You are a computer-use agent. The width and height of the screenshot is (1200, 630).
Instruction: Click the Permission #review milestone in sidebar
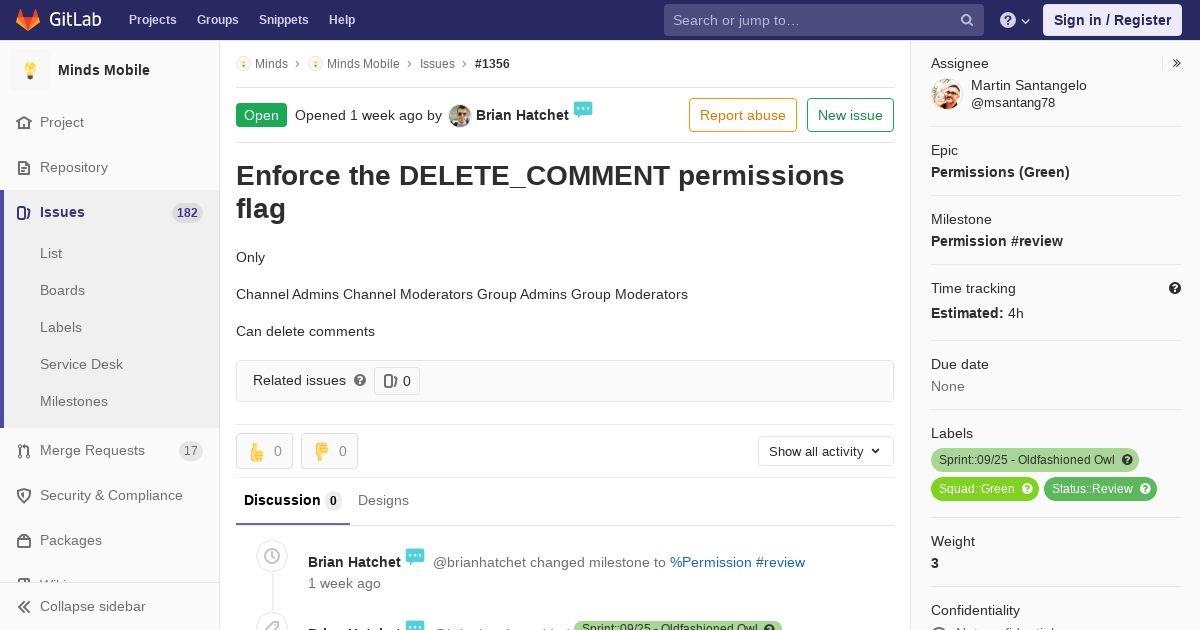[x=997, y=241]
